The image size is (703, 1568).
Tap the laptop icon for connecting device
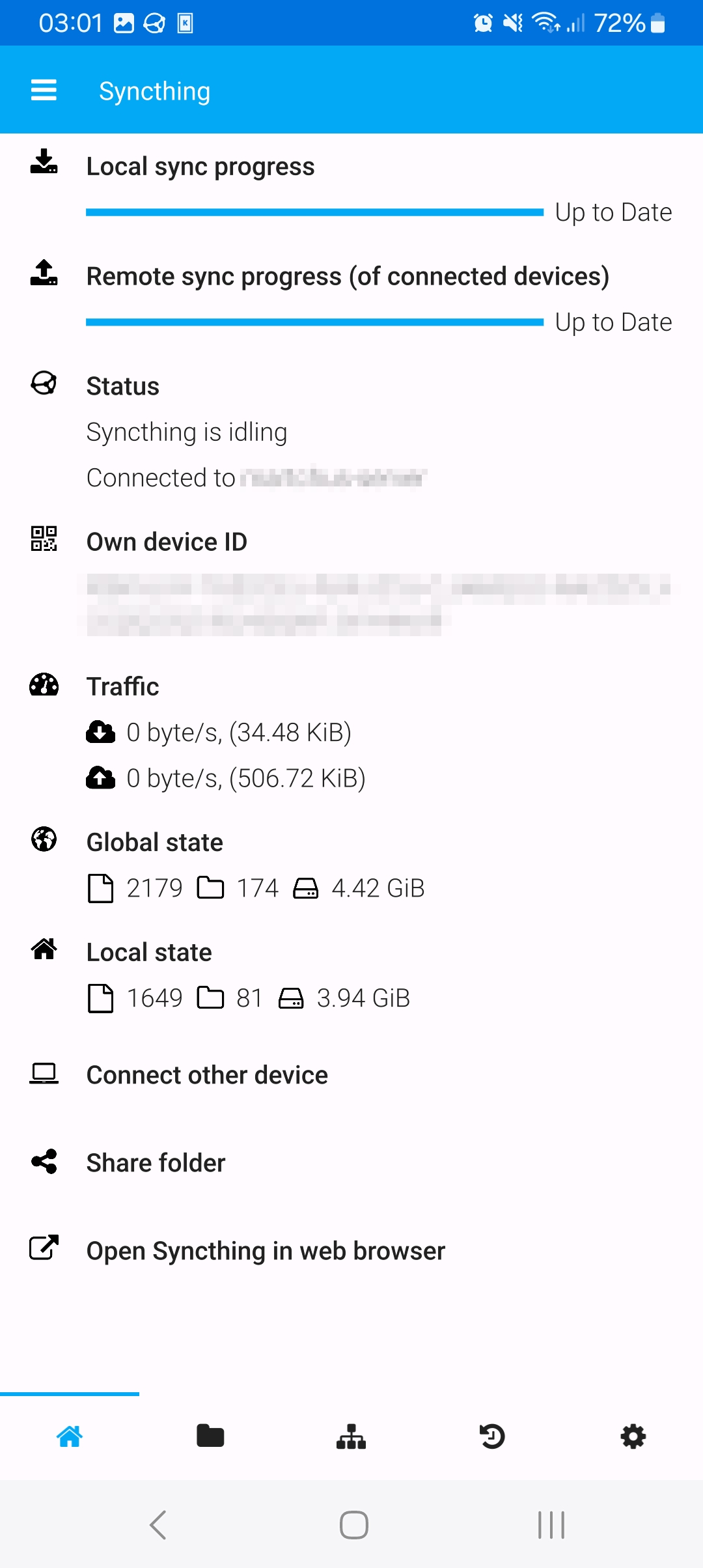pyautogui.click(x=44, y=1073)
